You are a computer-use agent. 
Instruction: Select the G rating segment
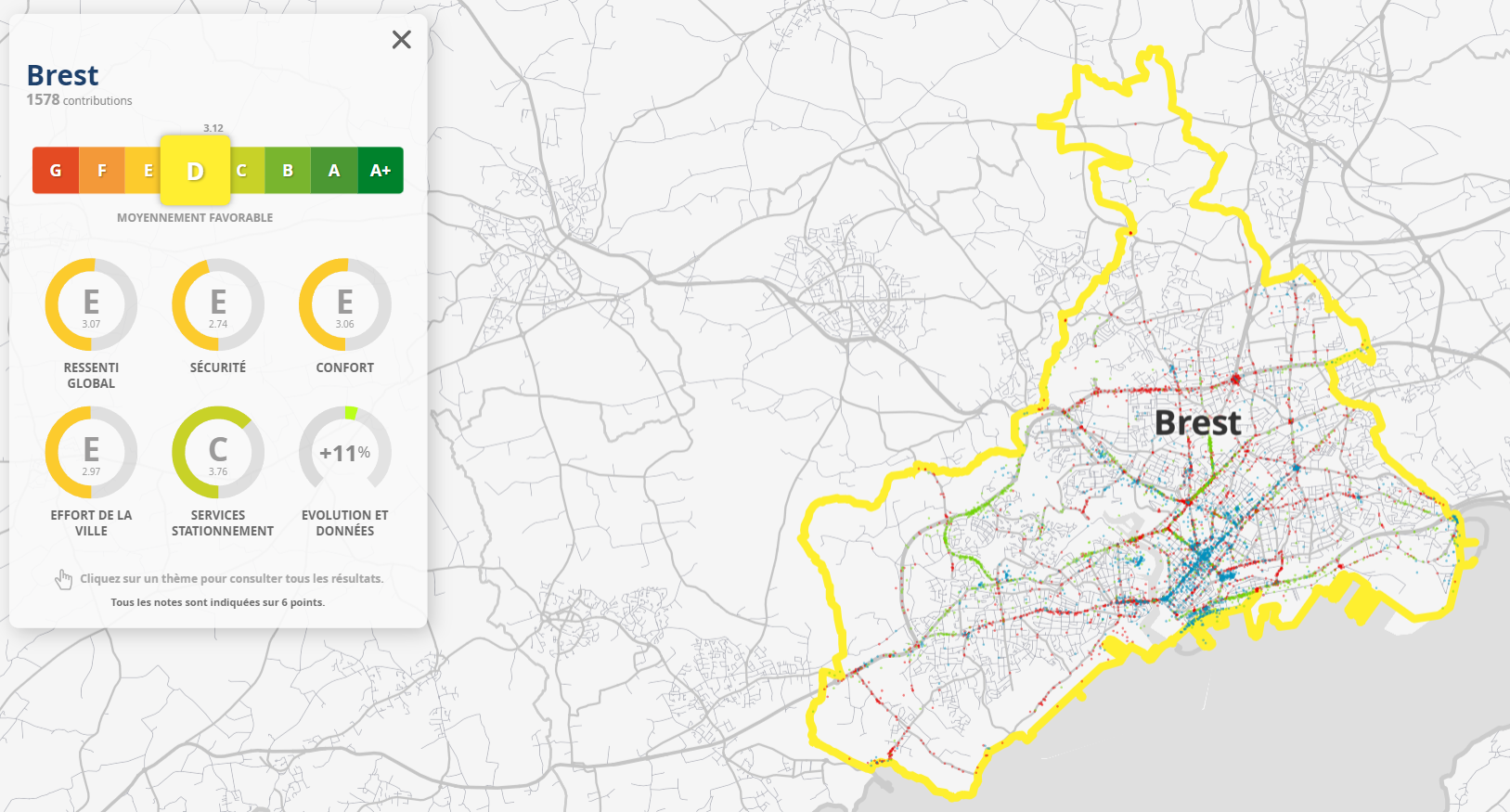56,170
